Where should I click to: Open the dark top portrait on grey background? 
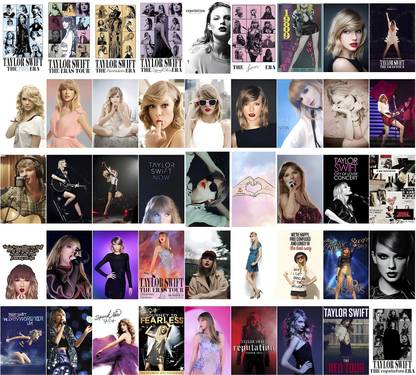pyautogui.click(x=254, y=113)
